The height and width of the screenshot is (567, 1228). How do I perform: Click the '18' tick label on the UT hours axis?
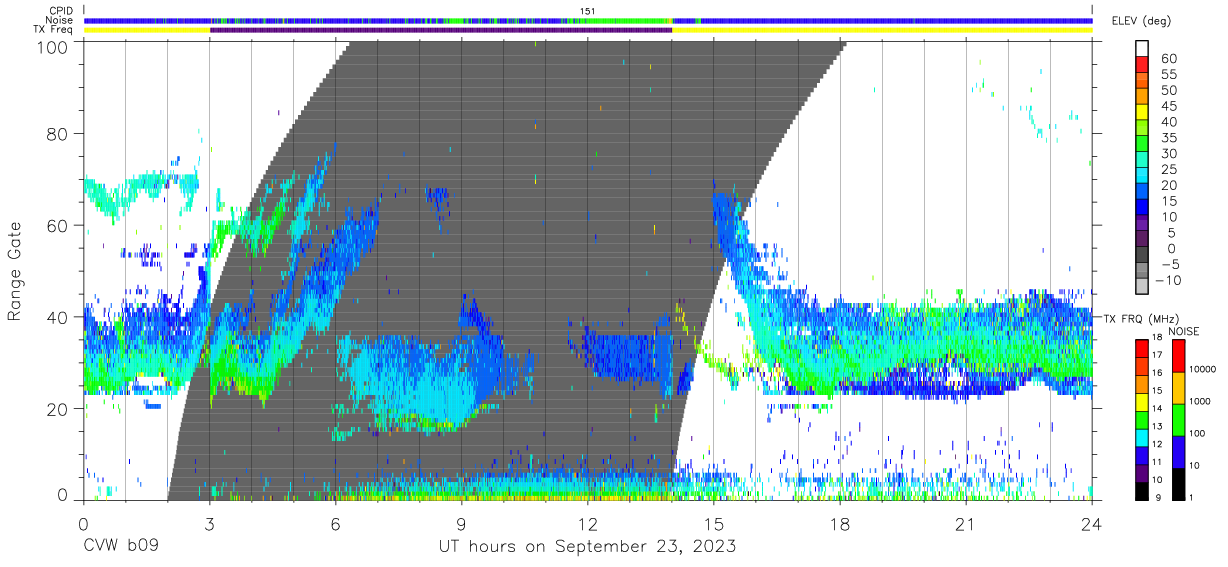[x=840, y=524]
